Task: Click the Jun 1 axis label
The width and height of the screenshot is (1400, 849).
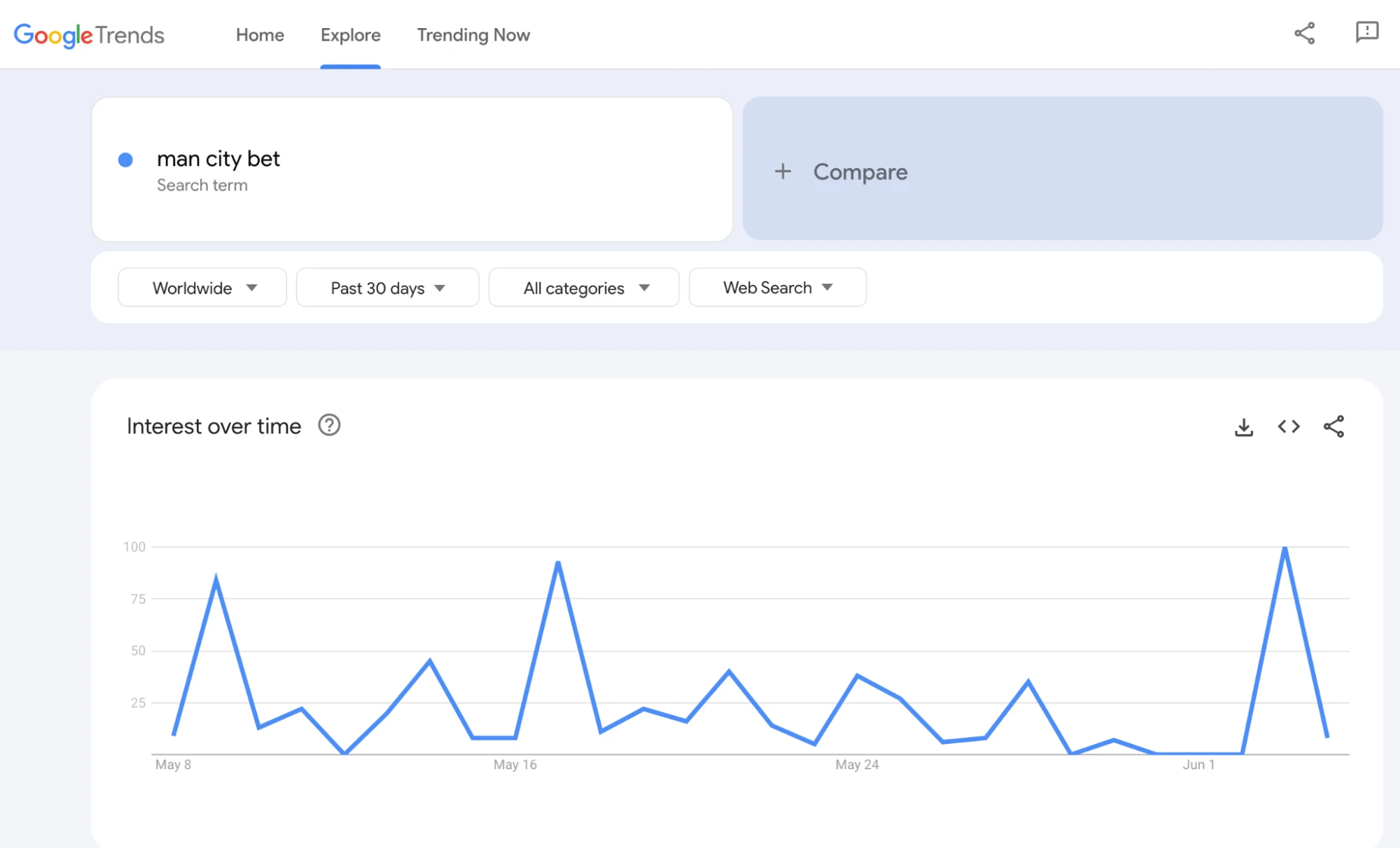Action: (x=1199, y=764)
